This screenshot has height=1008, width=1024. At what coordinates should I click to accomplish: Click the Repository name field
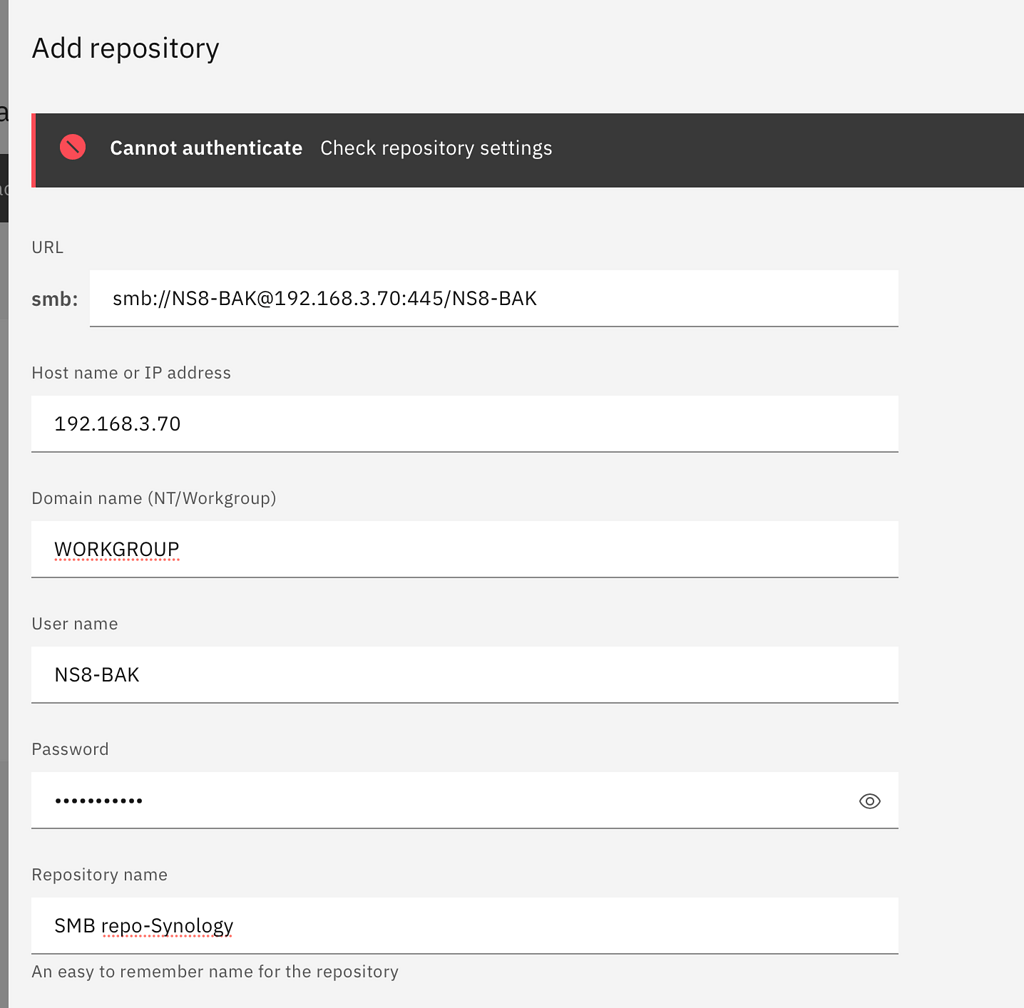click(x=464, y=925)
